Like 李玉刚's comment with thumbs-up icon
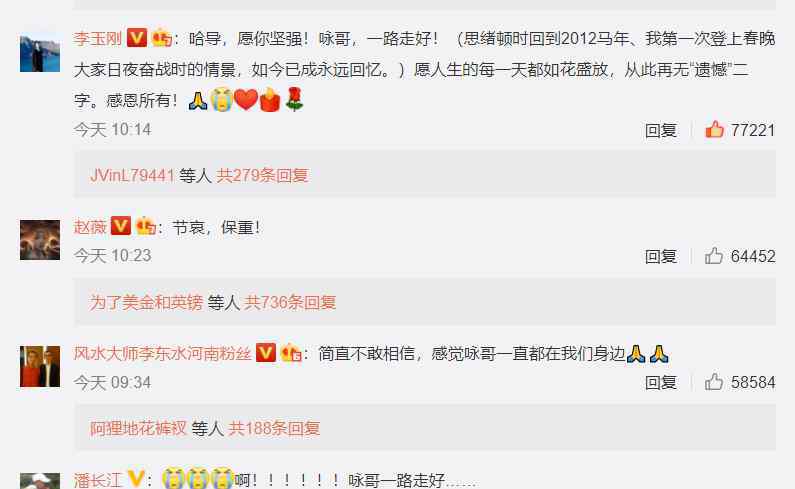Viewport: 795px width, 489px height. point(714,130)
